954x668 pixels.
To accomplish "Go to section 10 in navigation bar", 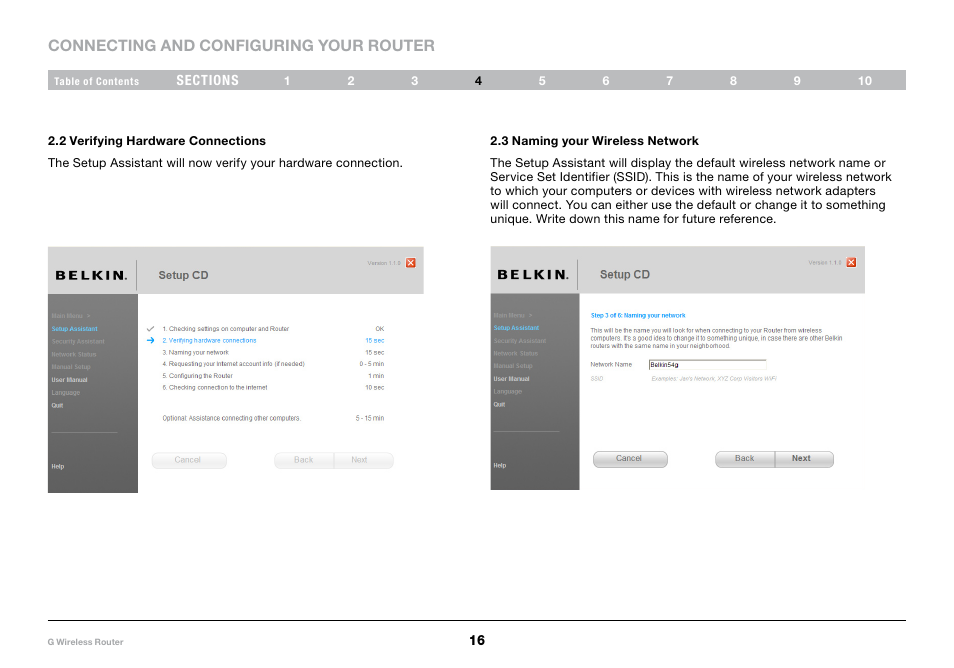I will tap(865, 81).
